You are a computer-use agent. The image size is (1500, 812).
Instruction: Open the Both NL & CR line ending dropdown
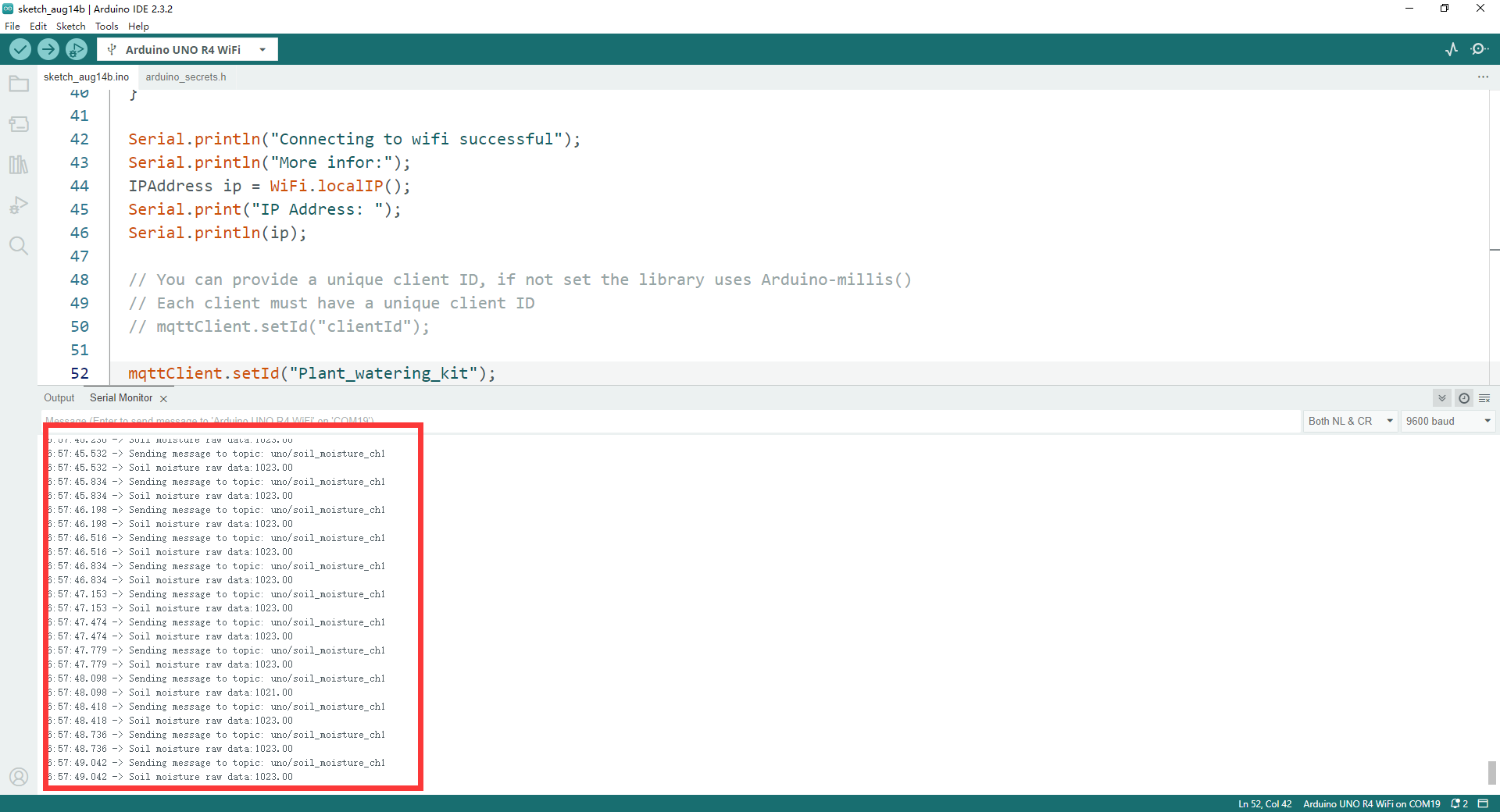(x=1350, y=421)
